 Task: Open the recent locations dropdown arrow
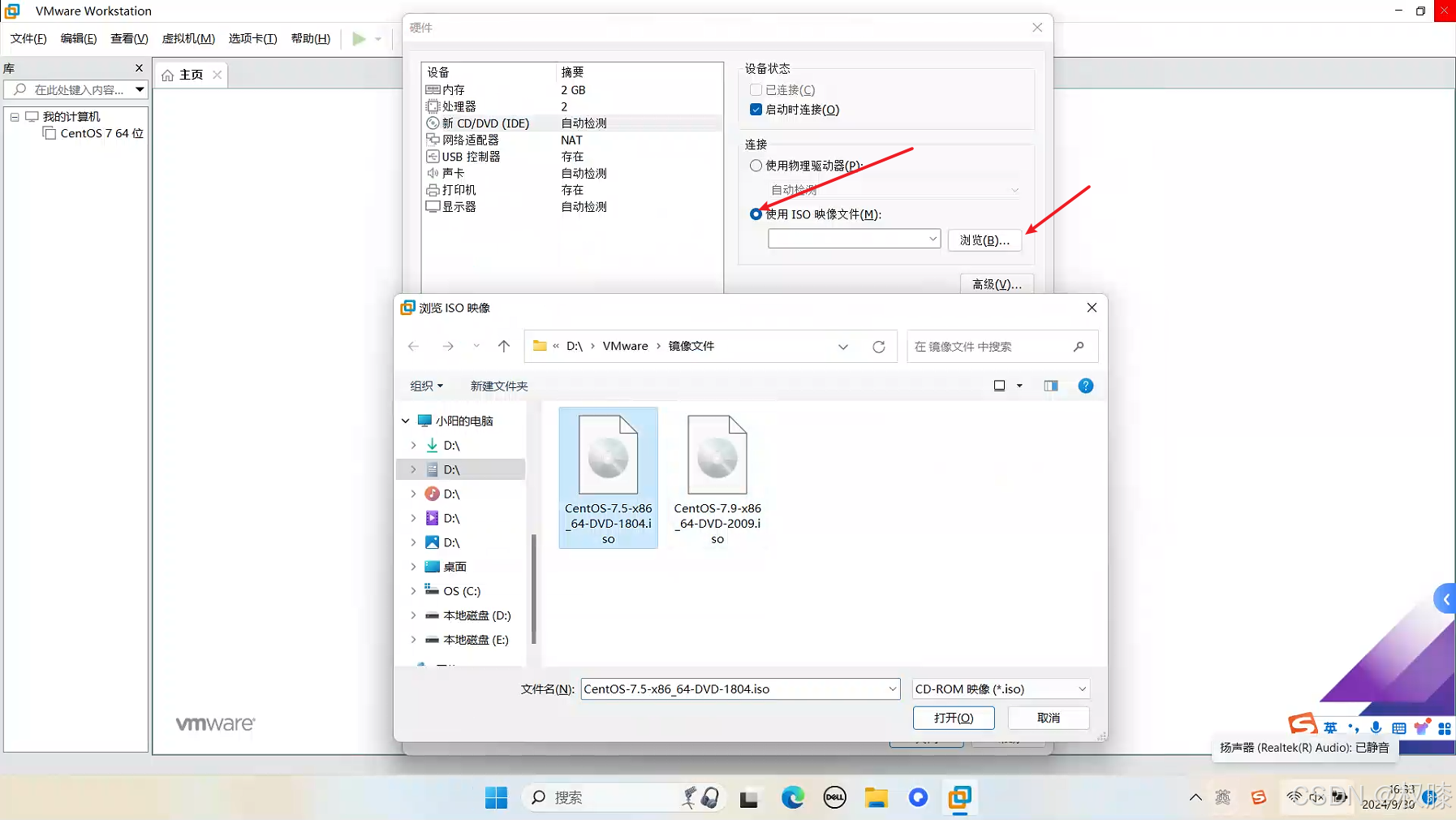(x=476, y=346)
